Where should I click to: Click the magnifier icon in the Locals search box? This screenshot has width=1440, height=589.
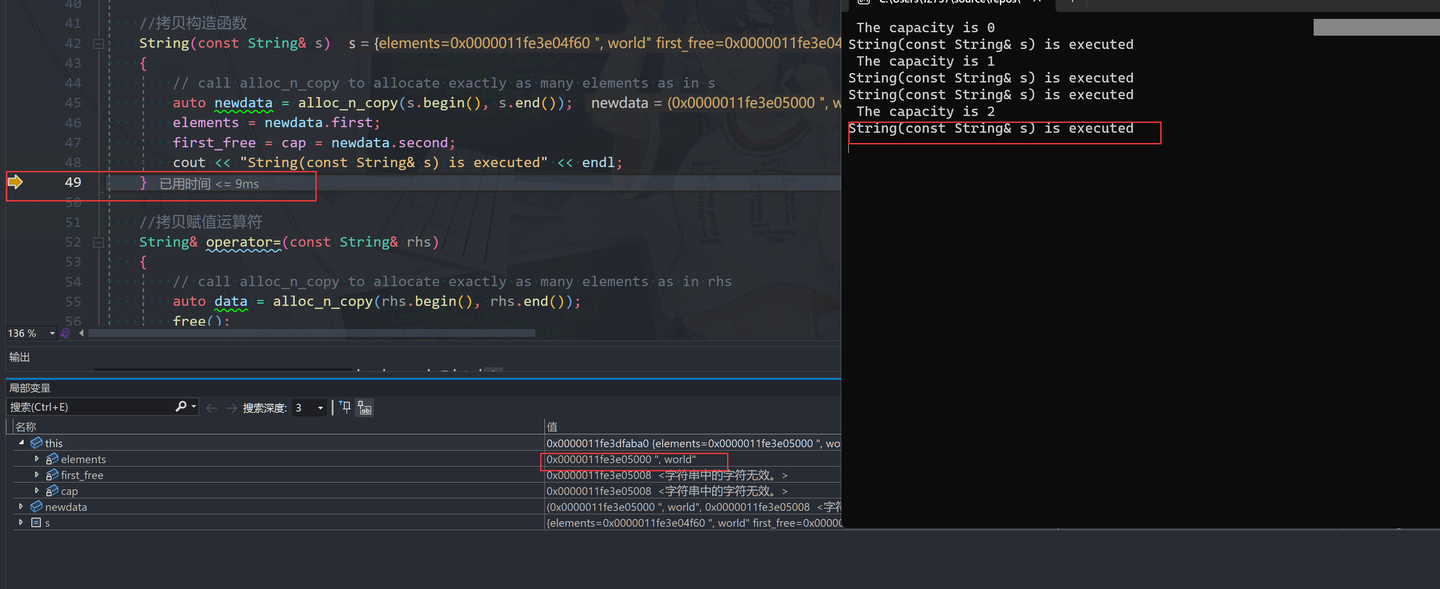181,407
